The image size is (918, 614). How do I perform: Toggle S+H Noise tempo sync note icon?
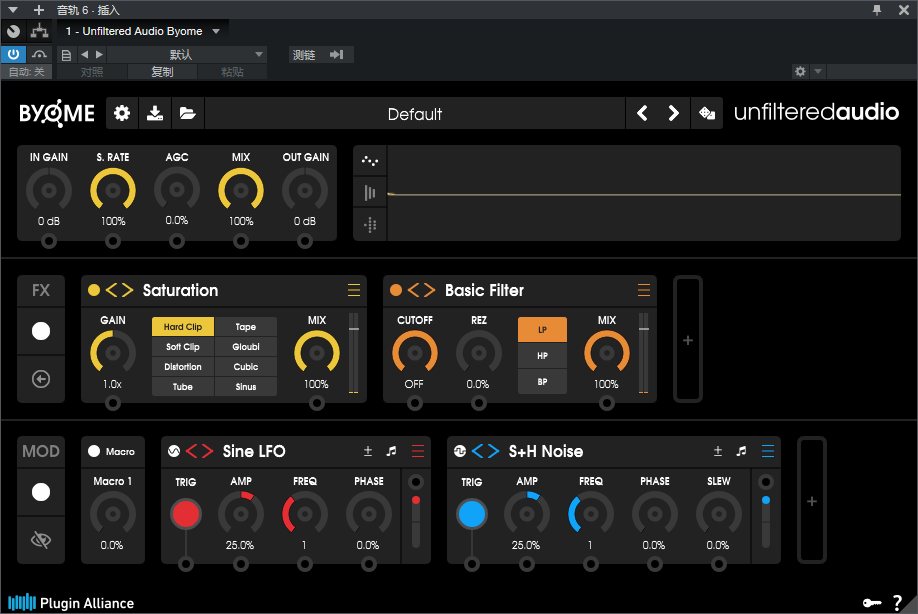pyautogui.click(x=741, y=451)
